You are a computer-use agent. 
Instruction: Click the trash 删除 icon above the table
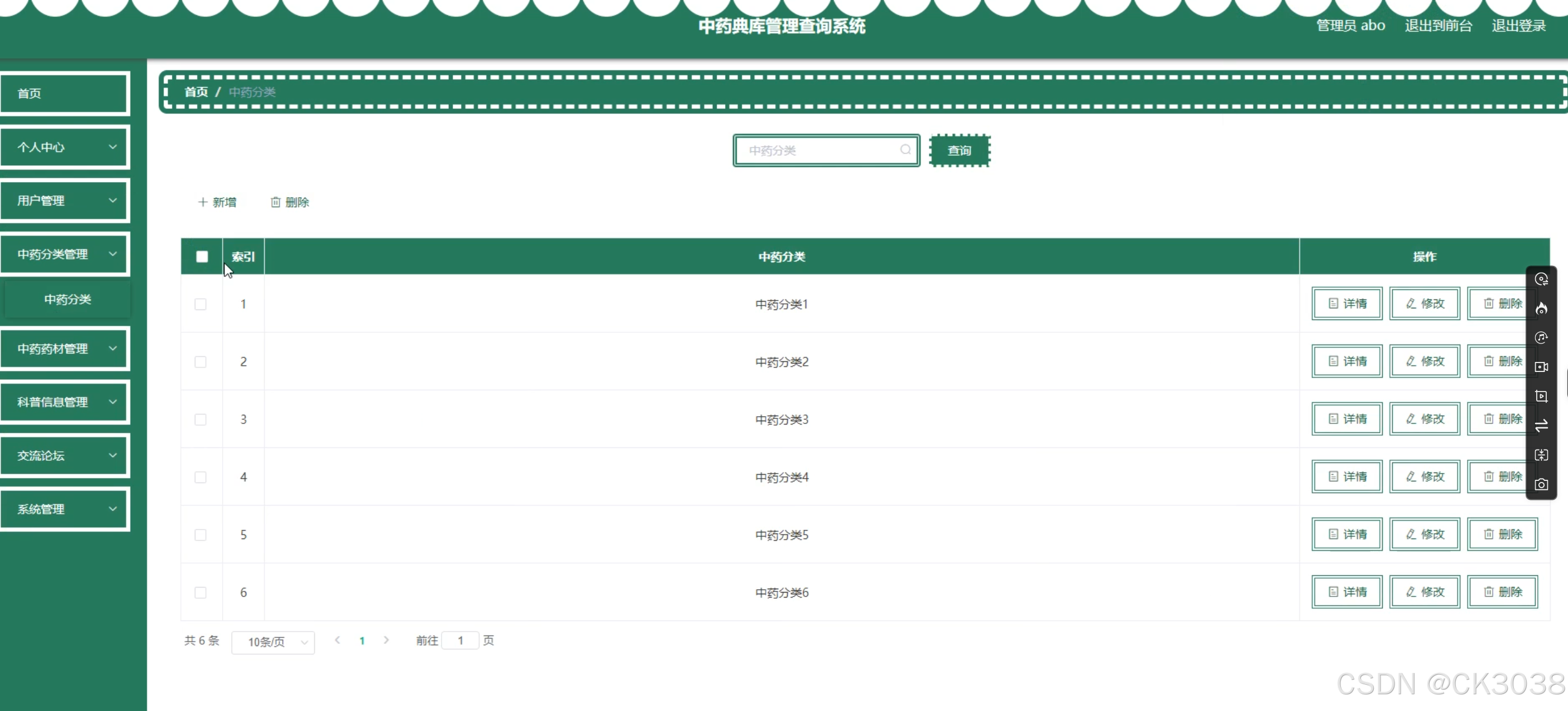[x=276, y=202]
